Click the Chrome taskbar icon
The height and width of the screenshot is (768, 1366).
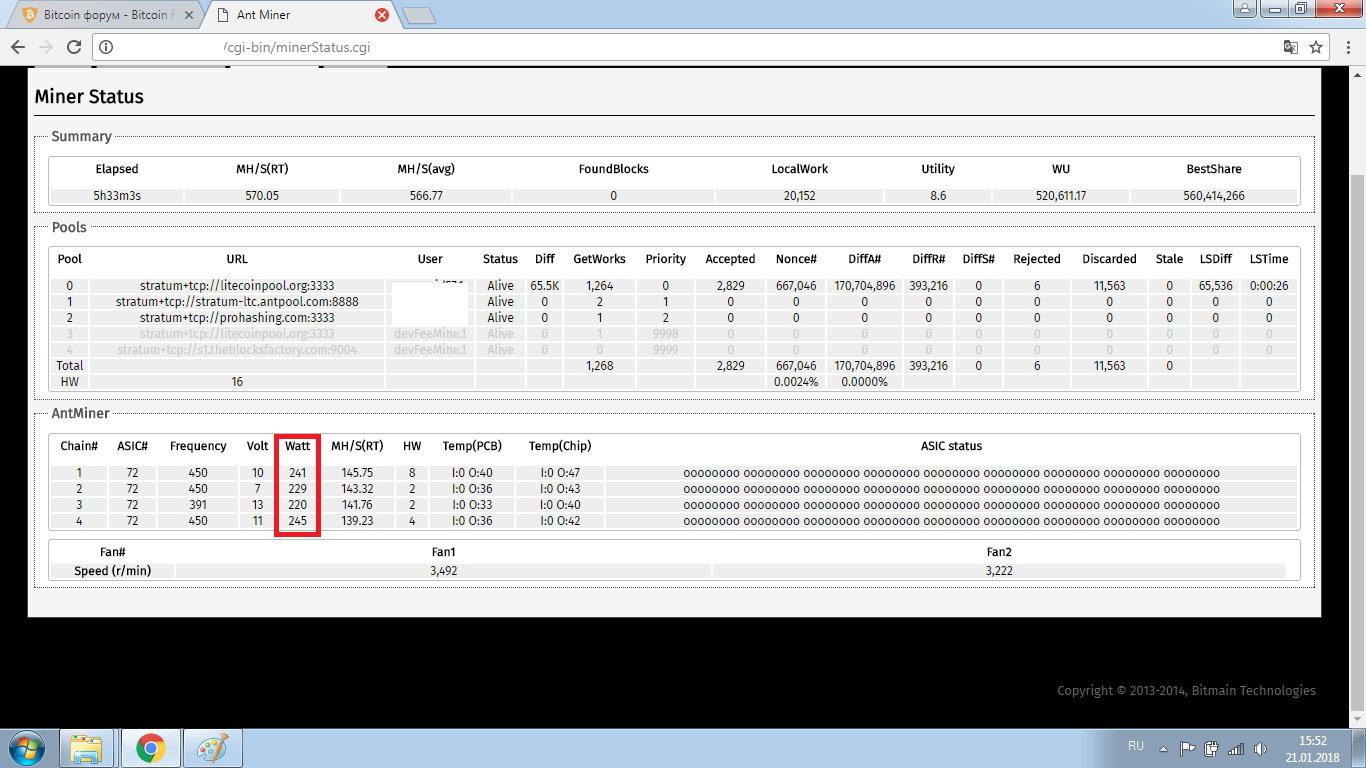151,748
